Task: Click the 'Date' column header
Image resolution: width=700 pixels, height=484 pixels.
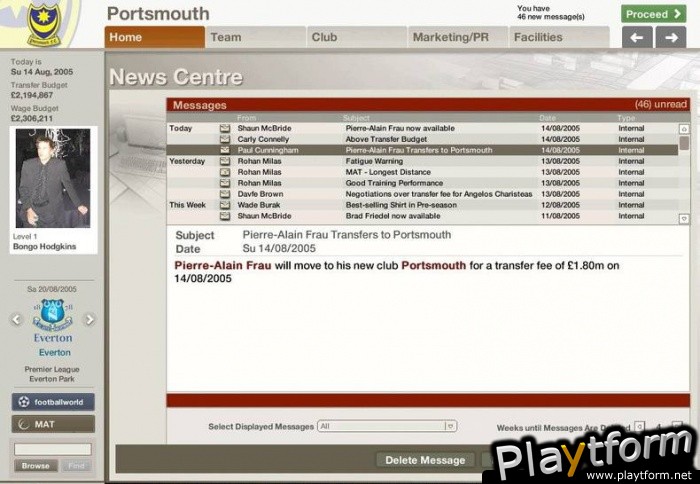Action: (x=547, y=118)
